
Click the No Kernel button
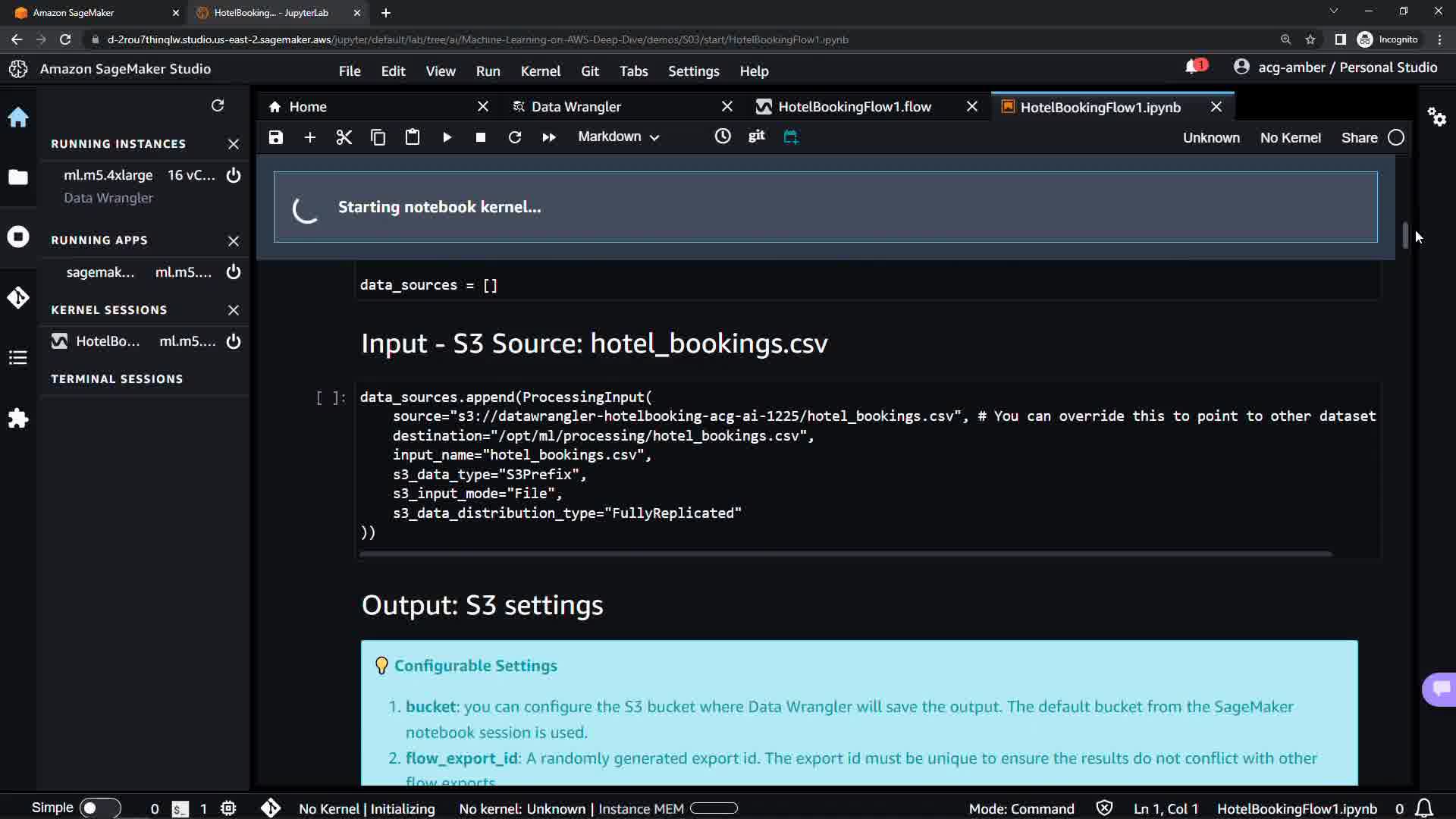(x=1290, y=138)
